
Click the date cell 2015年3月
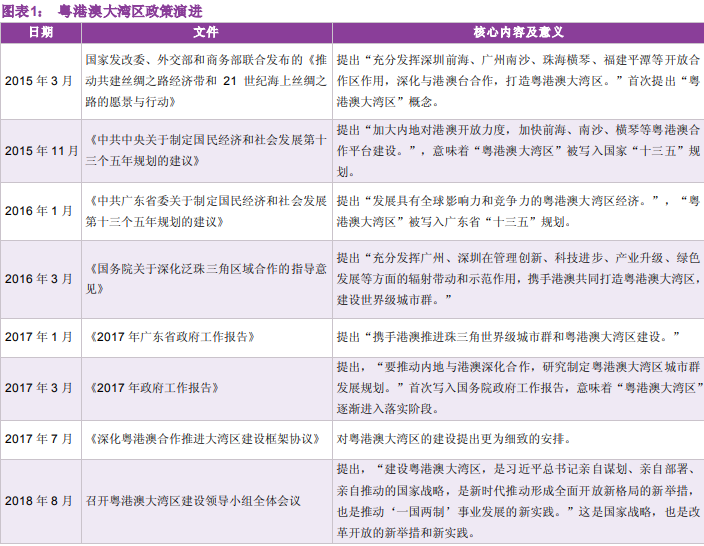(x=39, y=81)
